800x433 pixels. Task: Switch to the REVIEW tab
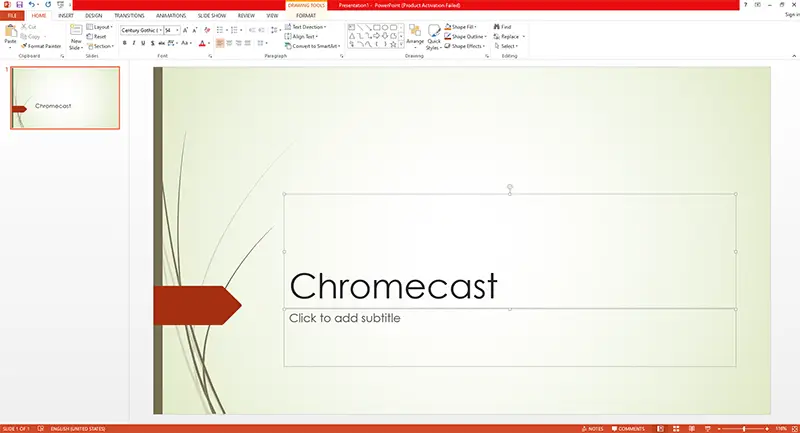click(x=246, y=16)
